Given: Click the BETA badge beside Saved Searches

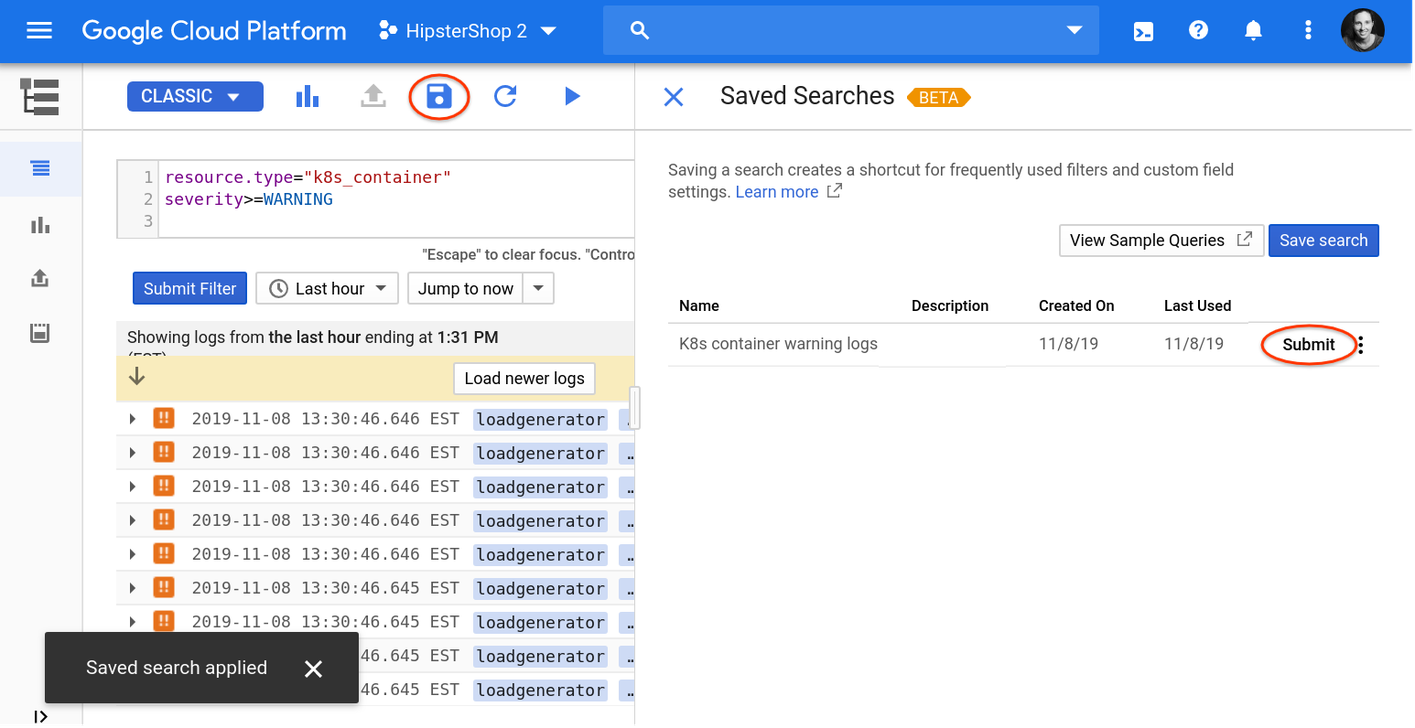Looking at the screenshot, I should 938,98.
